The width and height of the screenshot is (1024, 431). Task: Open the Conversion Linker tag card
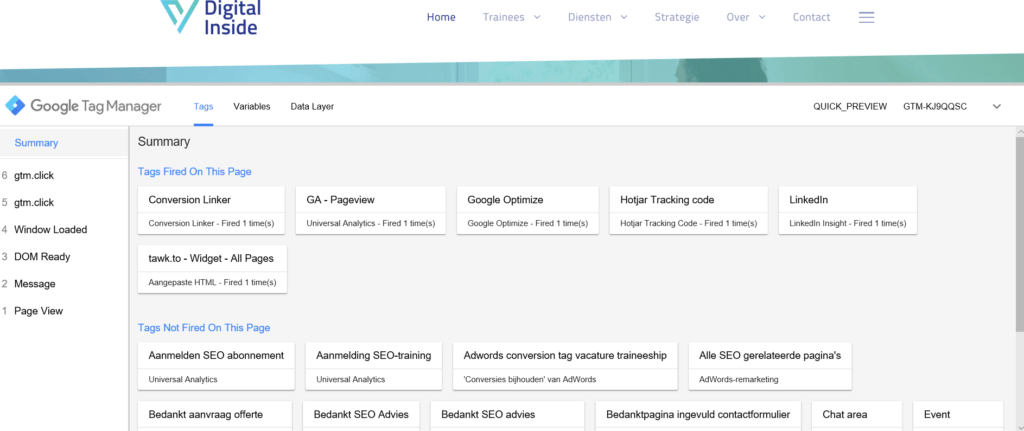coord(212,210)
